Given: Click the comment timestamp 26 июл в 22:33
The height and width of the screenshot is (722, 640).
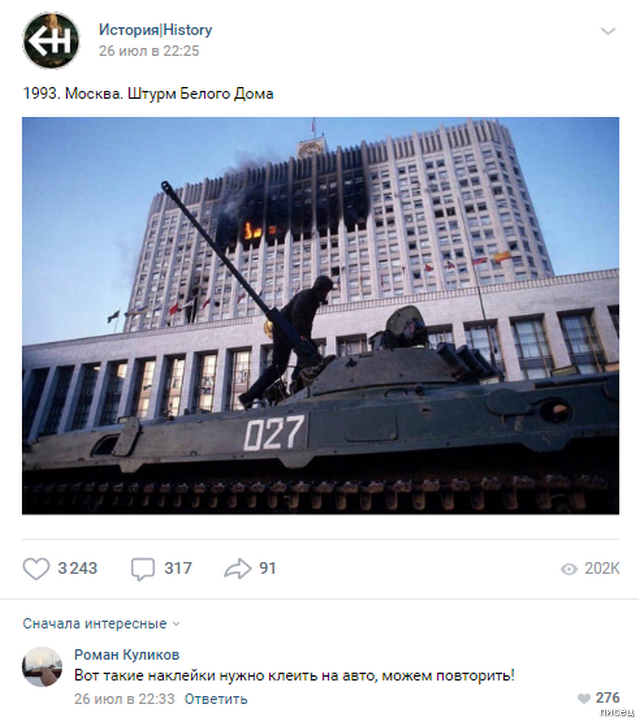Looking at the screenshot, I should point(124,699).
